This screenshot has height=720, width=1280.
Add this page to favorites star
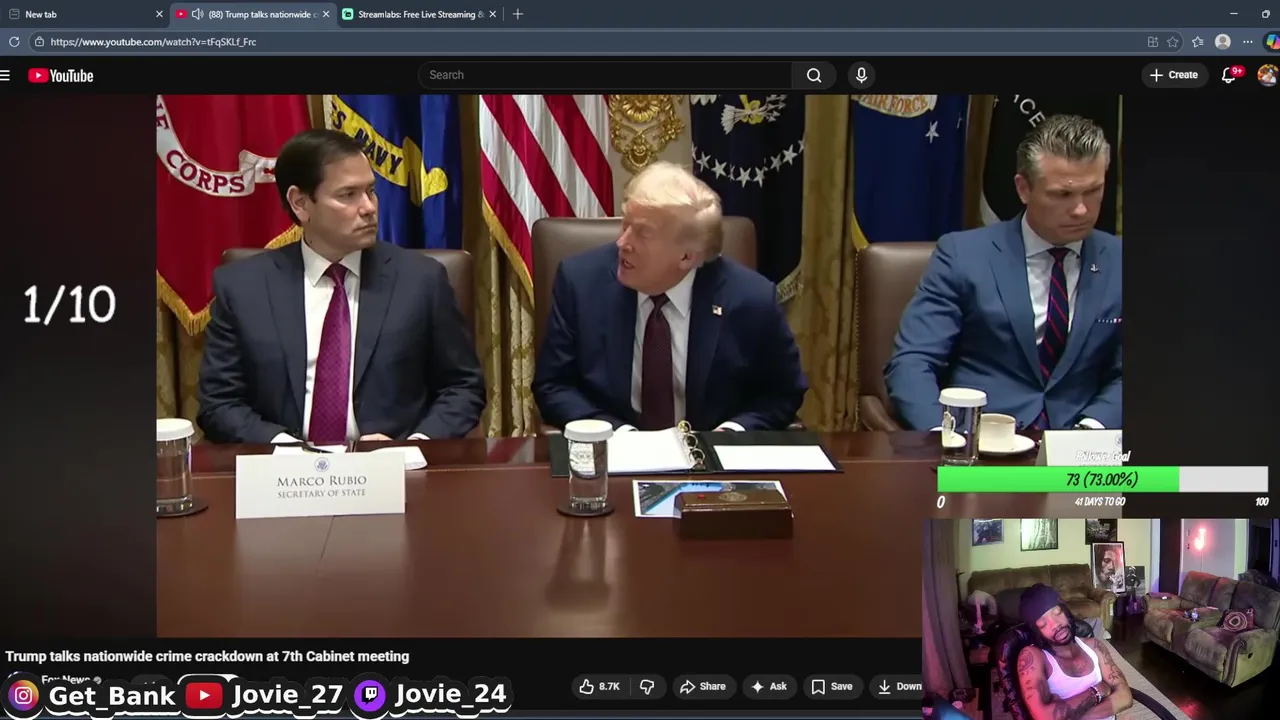[x=1173, y=42]
